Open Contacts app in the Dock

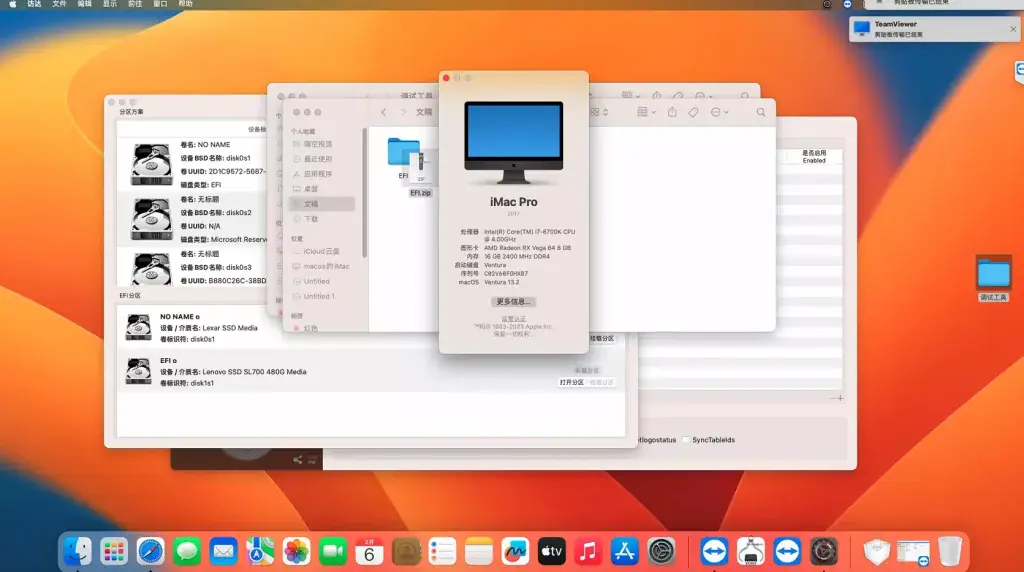(x=406, y=552)
